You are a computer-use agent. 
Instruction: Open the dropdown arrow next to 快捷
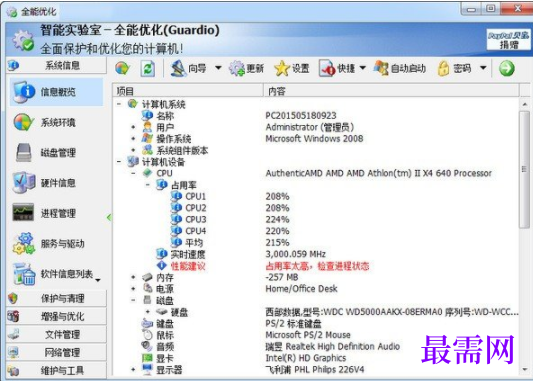click(363, 68)
